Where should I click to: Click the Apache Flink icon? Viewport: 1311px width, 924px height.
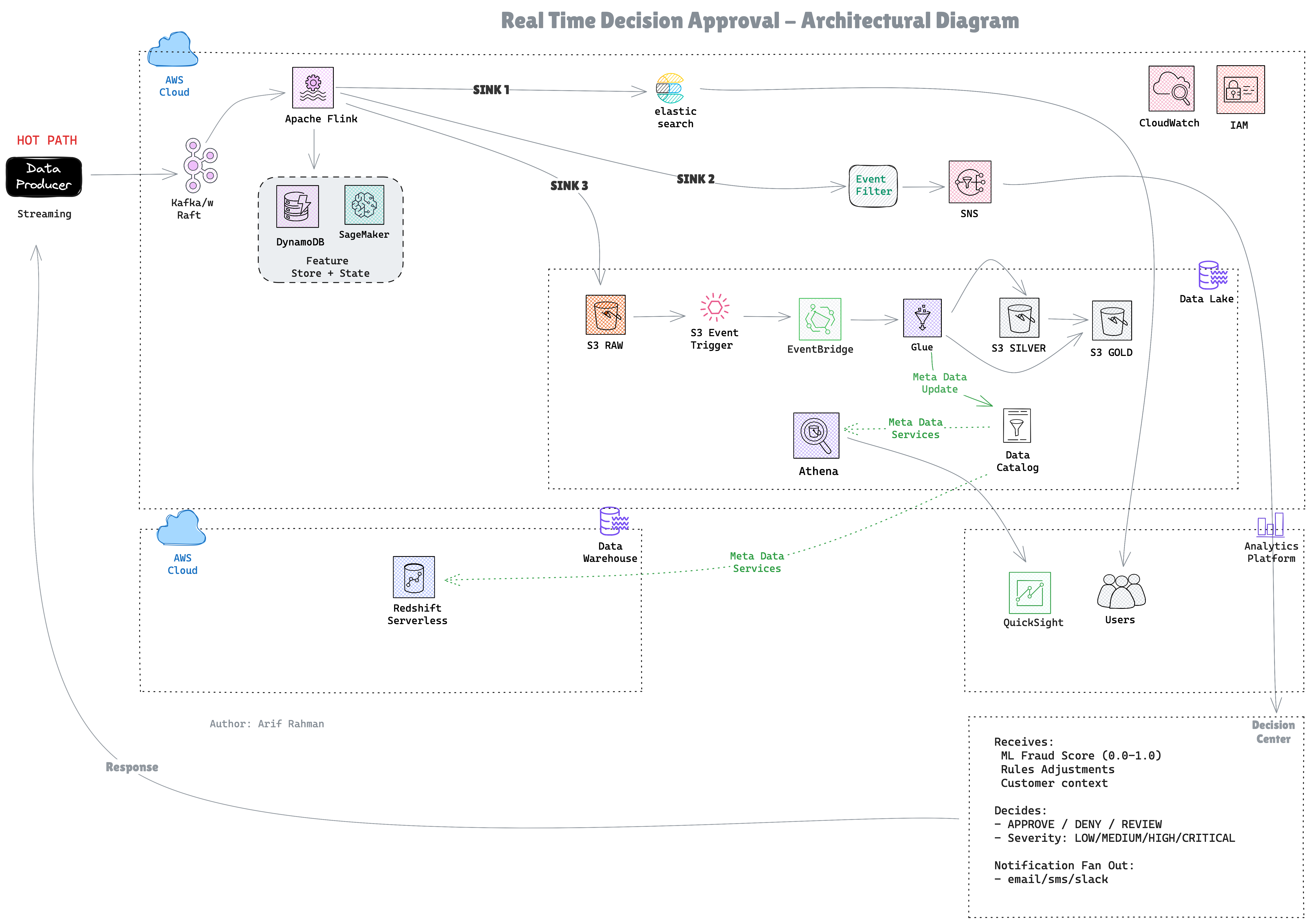313,87
